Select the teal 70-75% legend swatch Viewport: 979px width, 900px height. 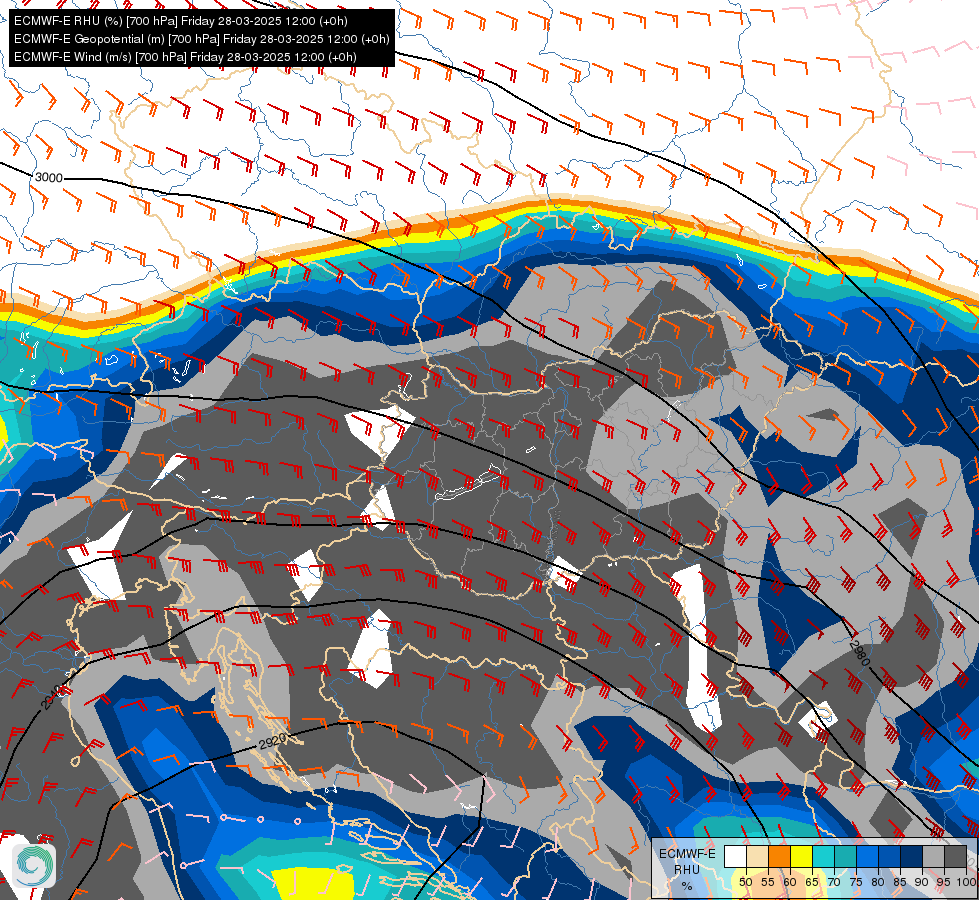846,856
